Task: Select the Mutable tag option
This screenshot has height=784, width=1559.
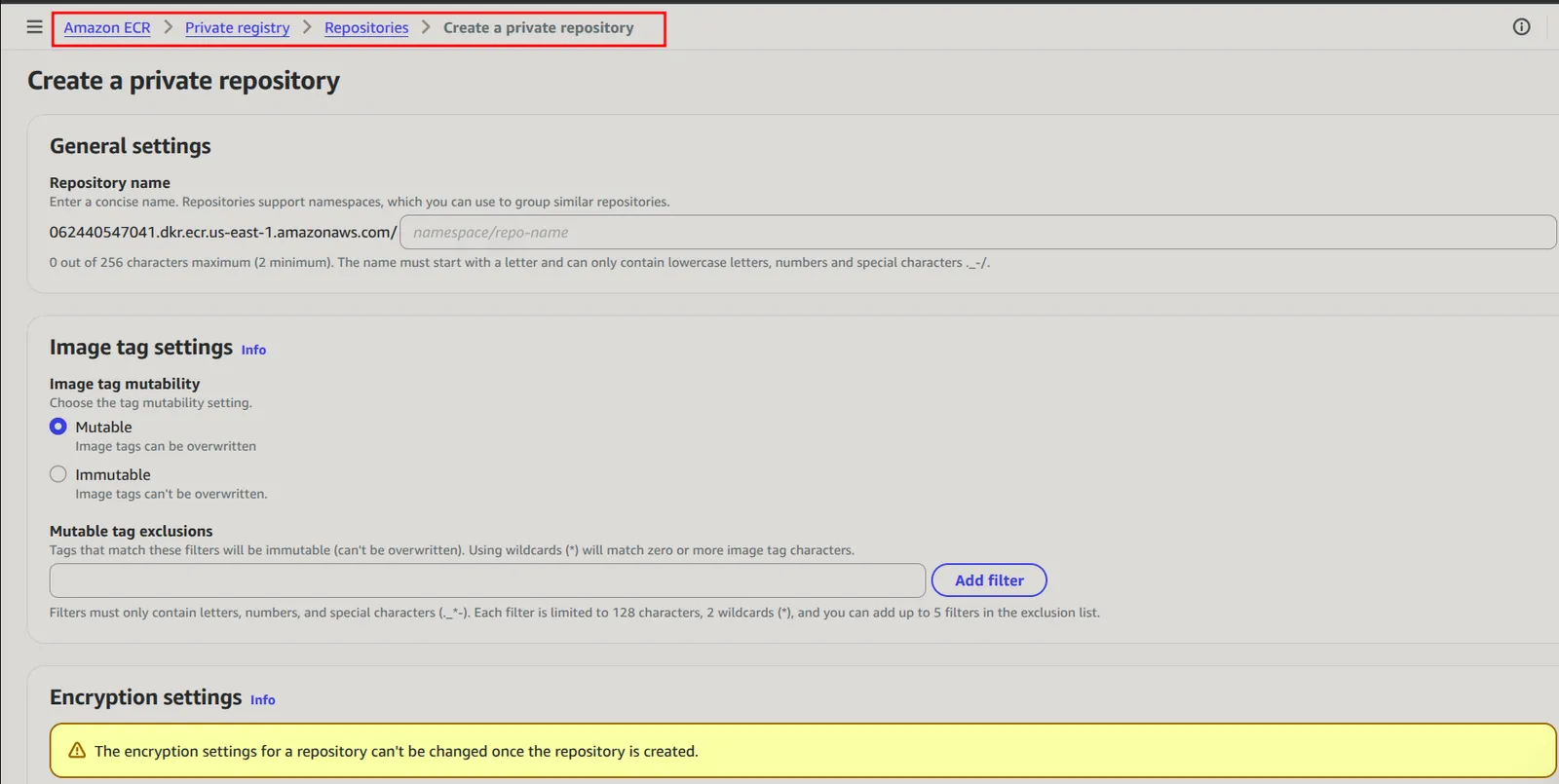Action: coord(58,427)
